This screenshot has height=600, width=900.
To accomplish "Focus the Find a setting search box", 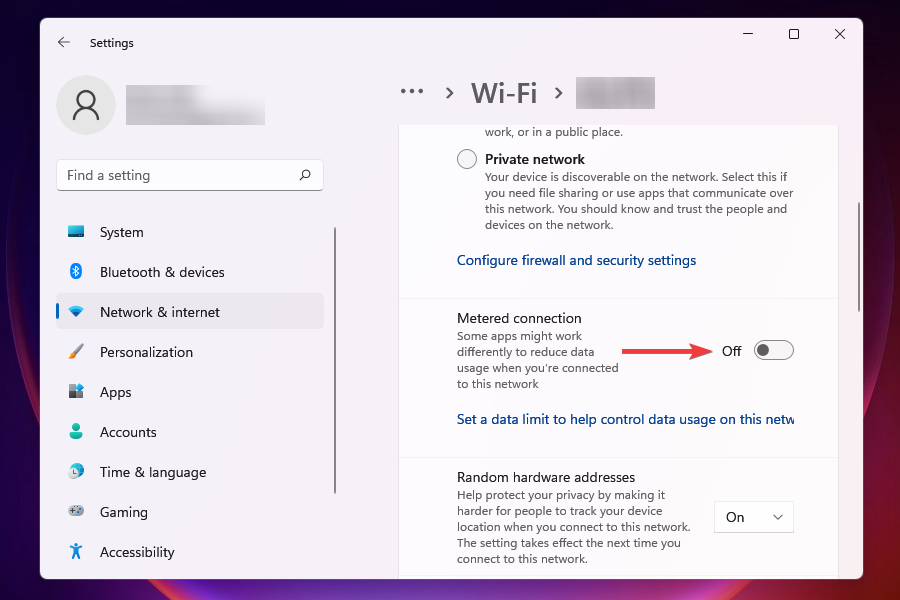I will (x=190, y=175).
